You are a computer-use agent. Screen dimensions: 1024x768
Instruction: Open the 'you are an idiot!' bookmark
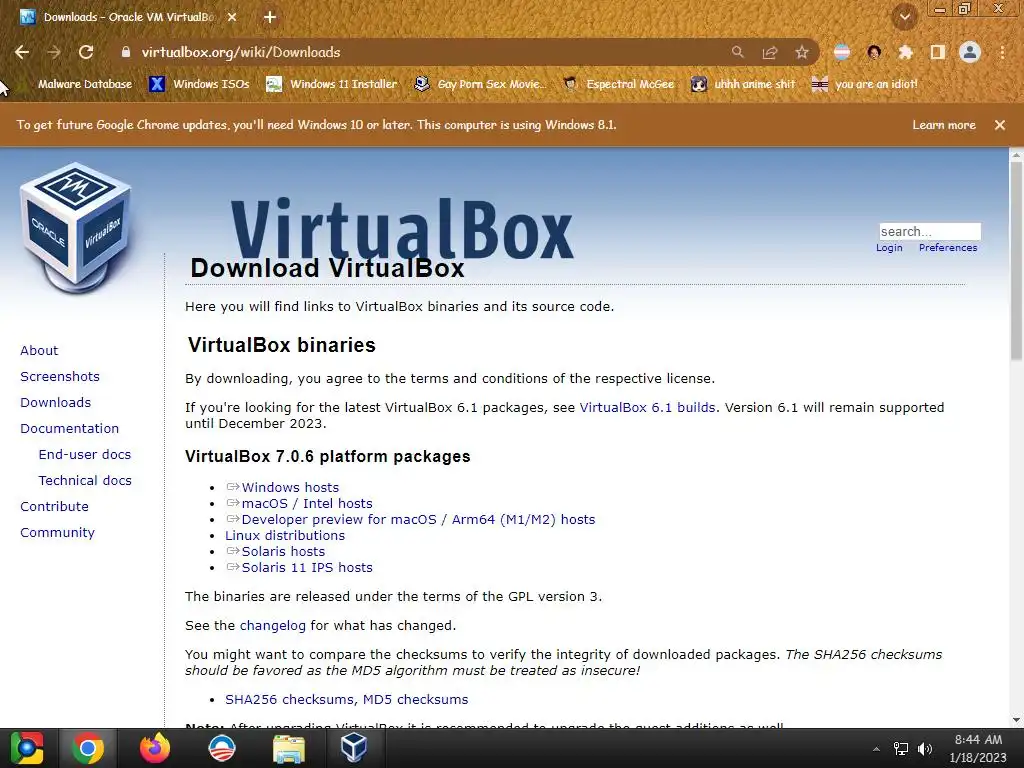pos(864,84)
